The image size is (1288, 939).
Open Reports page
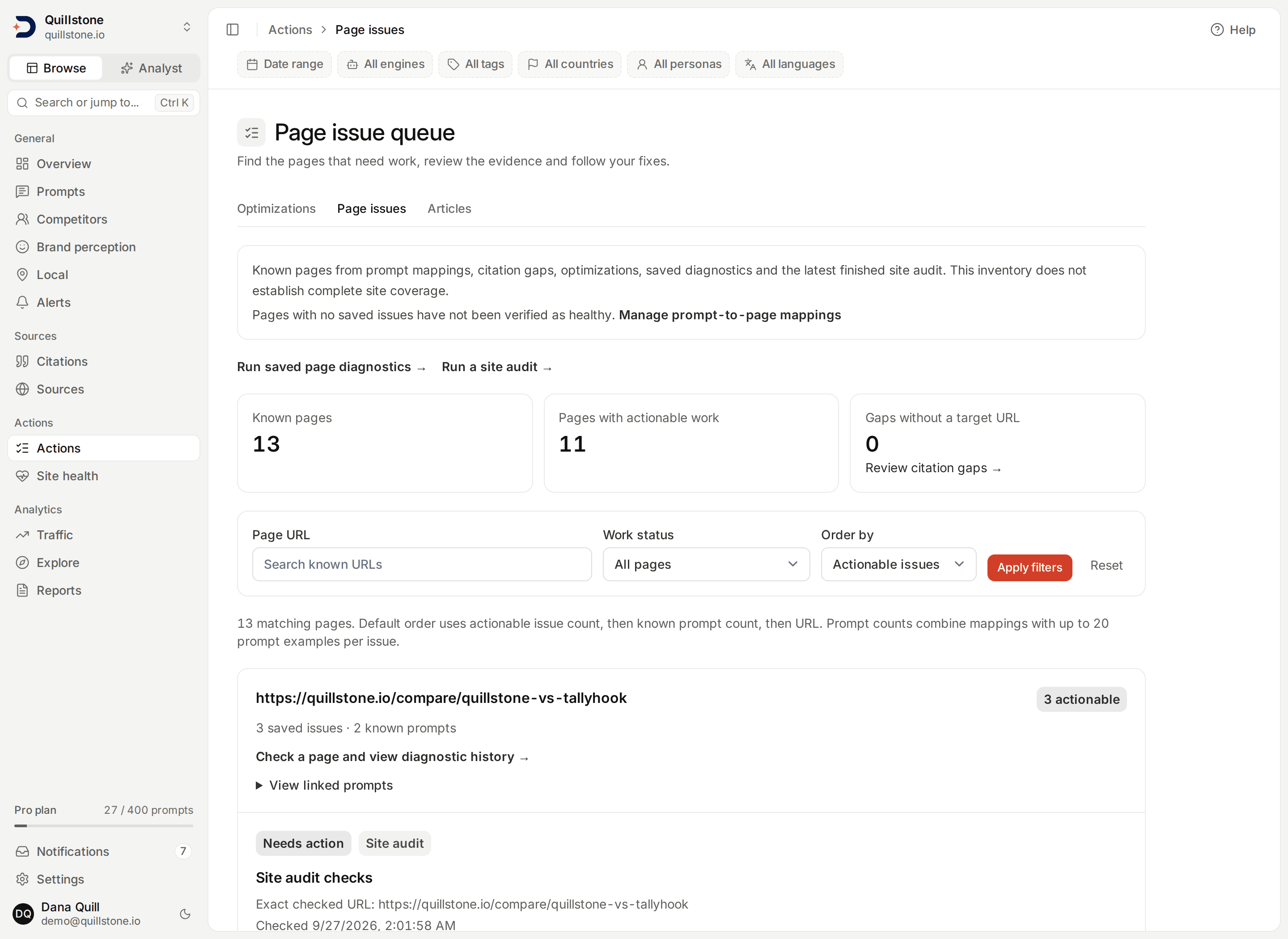tap(103, 591)
